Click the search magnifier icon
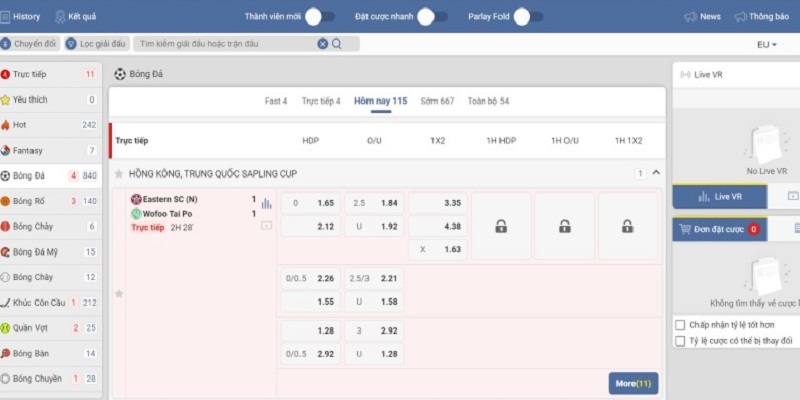The height and width of the screenshot is (400, 800). (x=337, y=44)
